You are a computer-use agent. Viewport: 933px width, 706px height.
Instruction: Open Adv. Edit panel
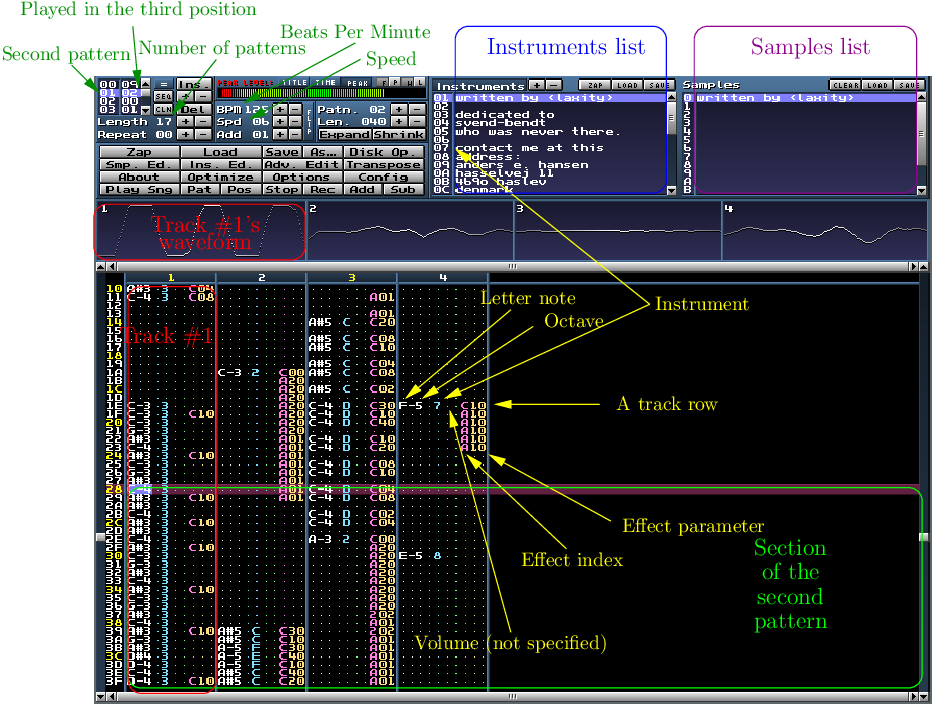tap(302, 165)
